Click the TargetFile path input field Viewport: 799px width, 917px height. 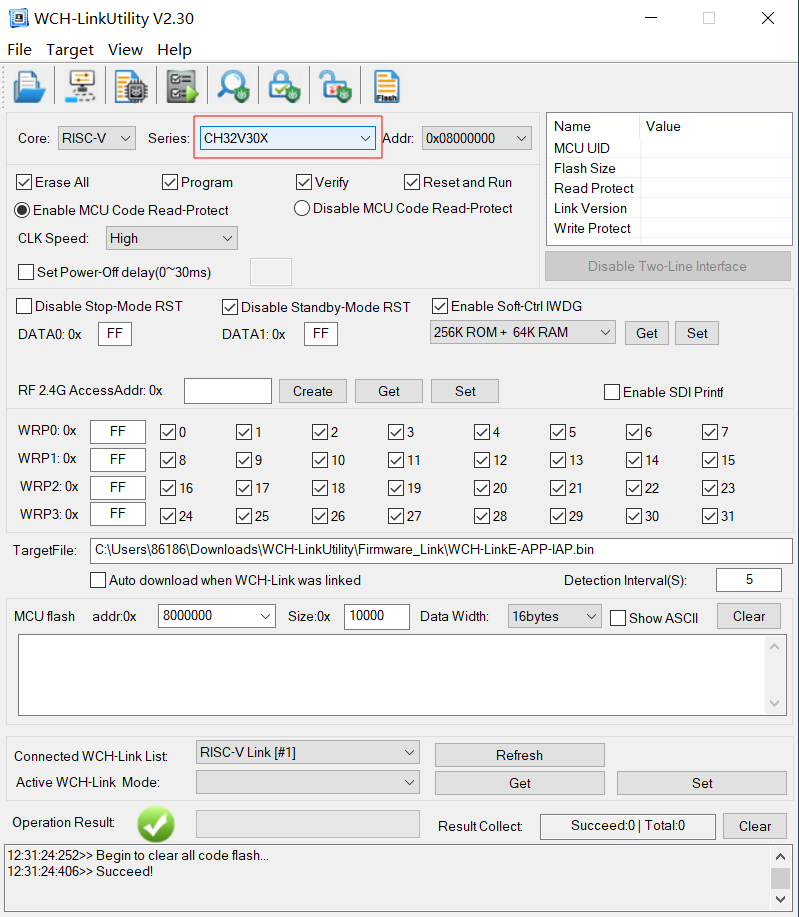point(441,550)
